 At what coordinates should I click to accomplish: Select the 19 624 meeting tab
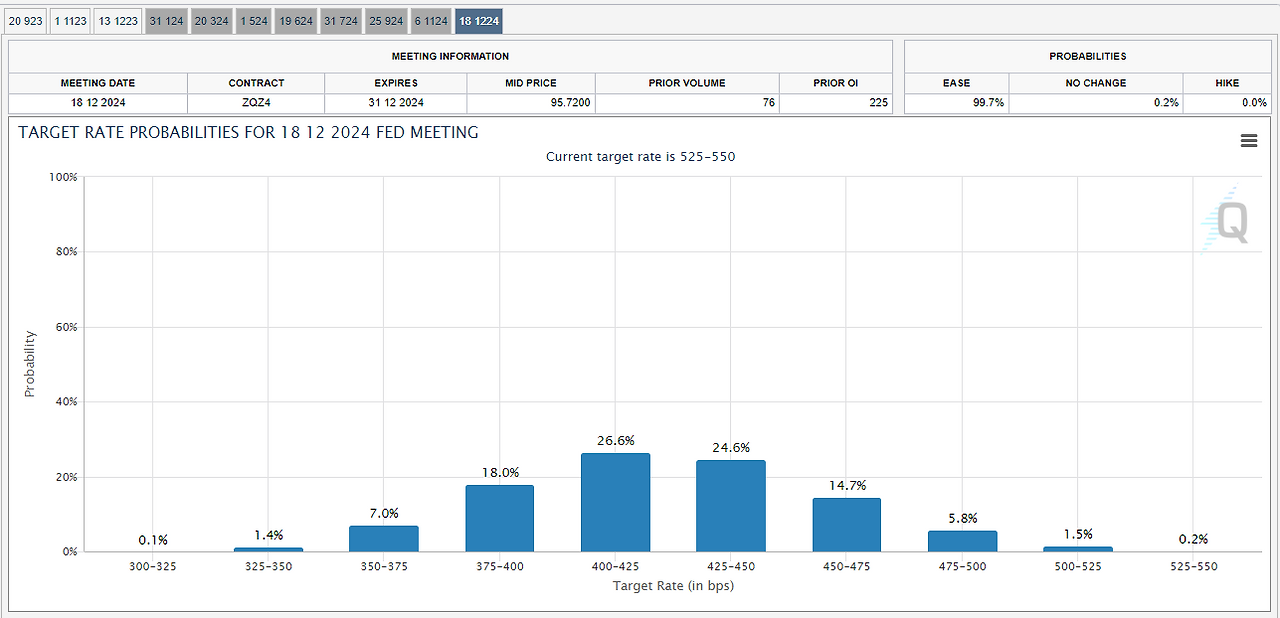[296, 21]
